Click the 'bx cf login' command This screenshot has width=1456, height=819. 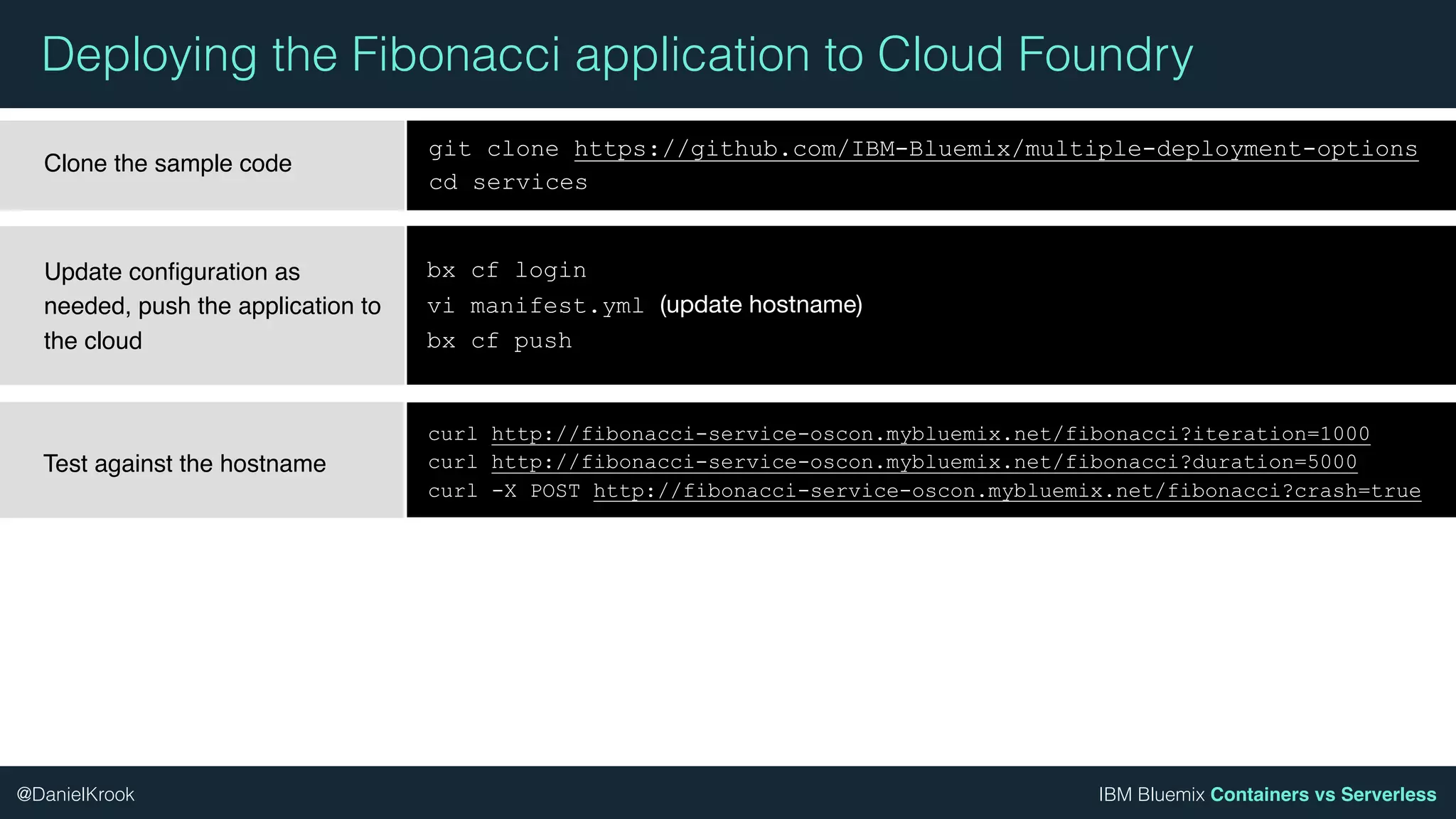(x=506, y=270)
